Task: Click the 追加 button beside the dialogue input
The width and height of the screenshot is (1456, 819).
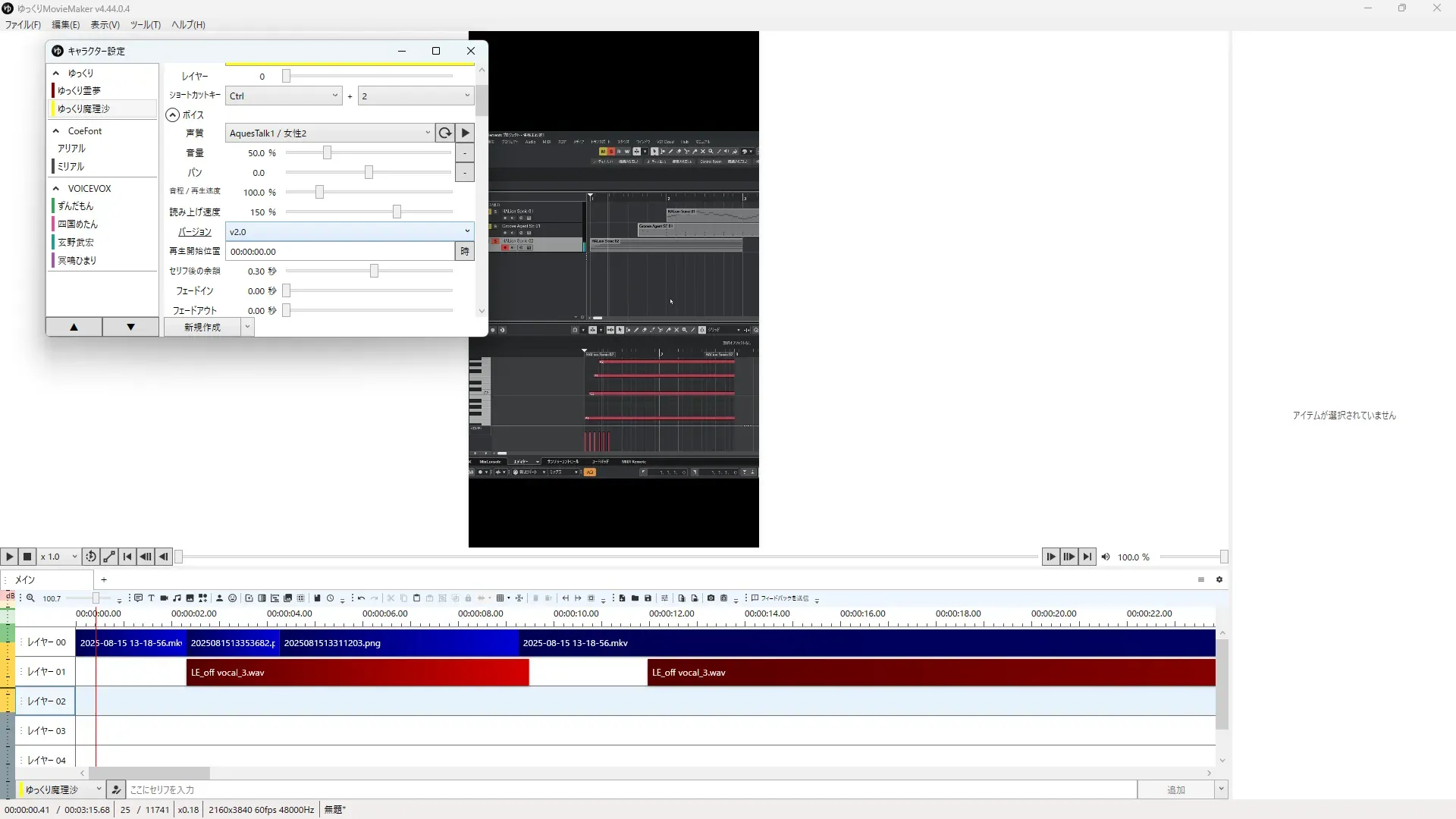Action: pos(1175,790)
